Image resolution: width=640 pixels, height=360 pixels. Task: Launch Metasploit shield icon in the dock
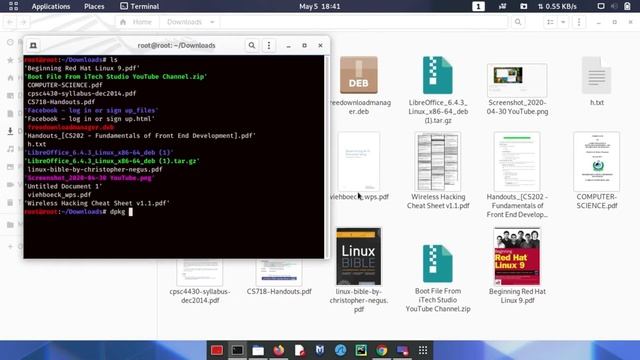point(320,350)
